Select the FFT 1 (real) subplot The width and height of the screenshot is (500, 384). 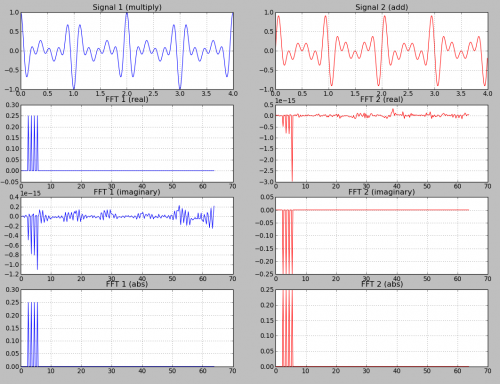tap(127, 144)
